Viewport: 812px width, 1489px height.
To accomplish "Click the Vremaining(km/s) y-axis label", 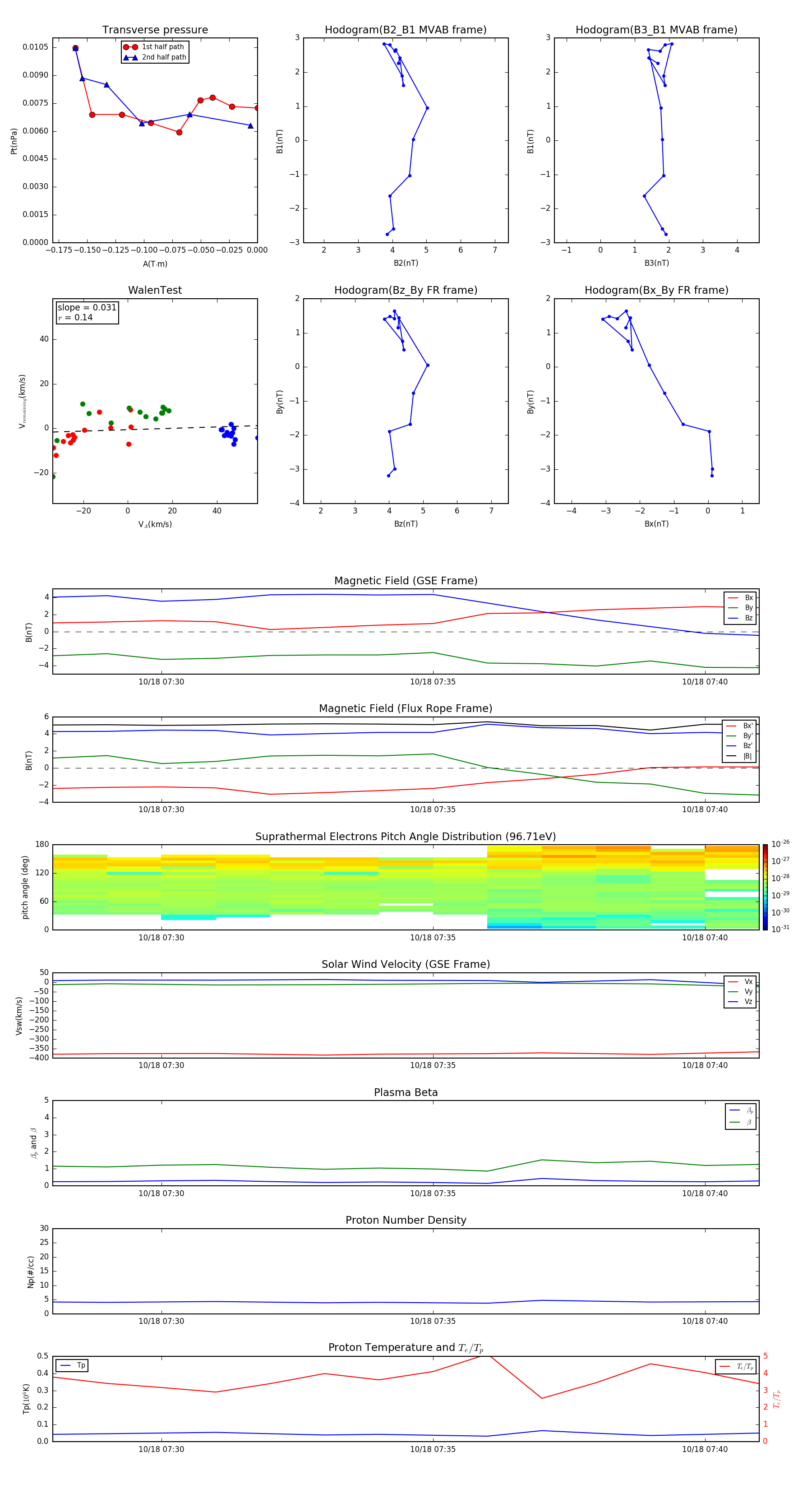I will [x=22, y=401].
